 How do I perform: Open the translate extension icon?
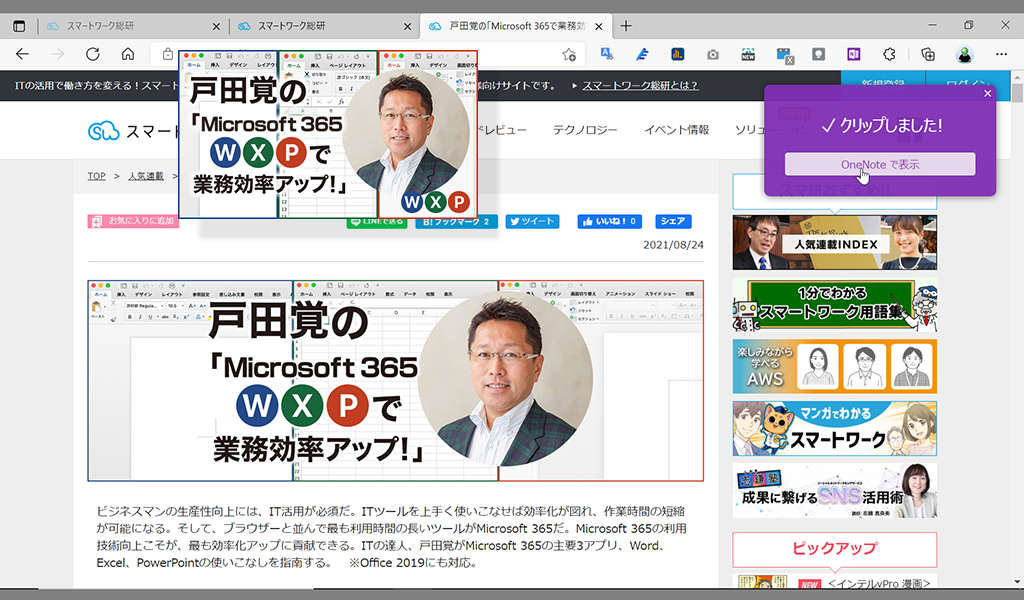(607, 54)
